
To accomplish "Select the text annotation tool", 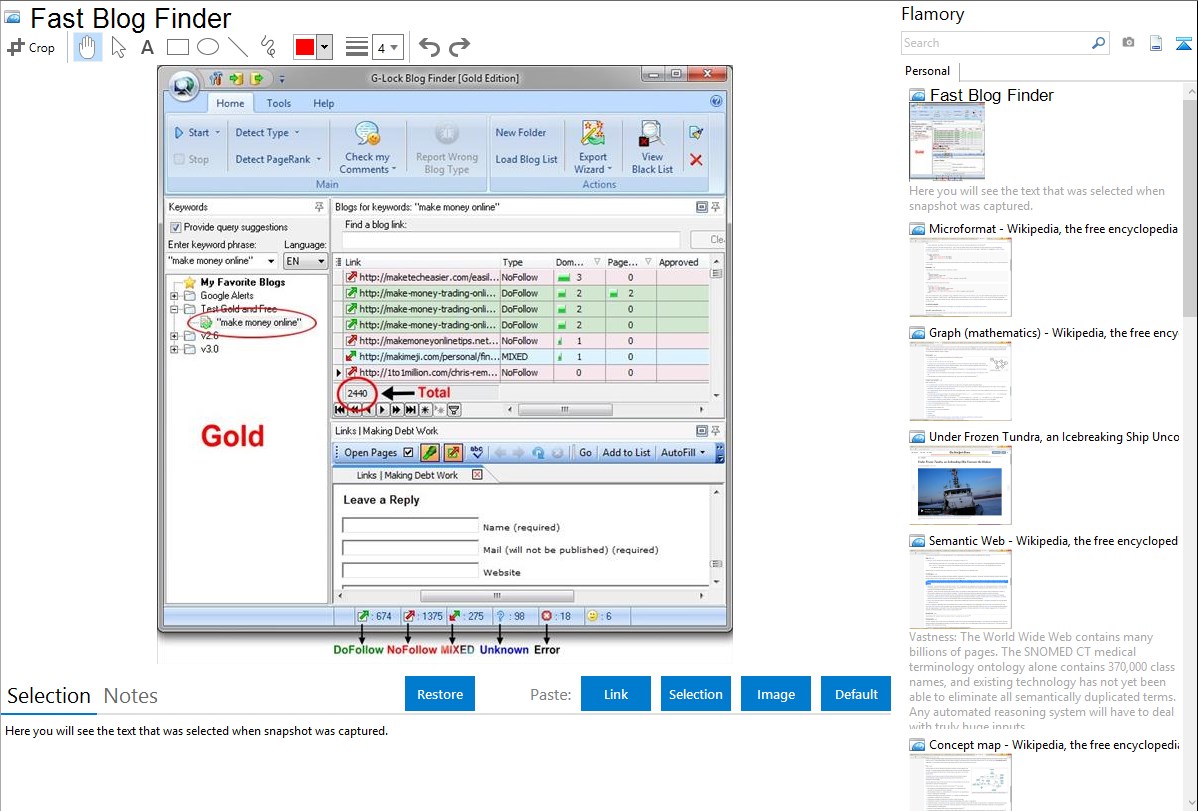I will coord(147,47).
